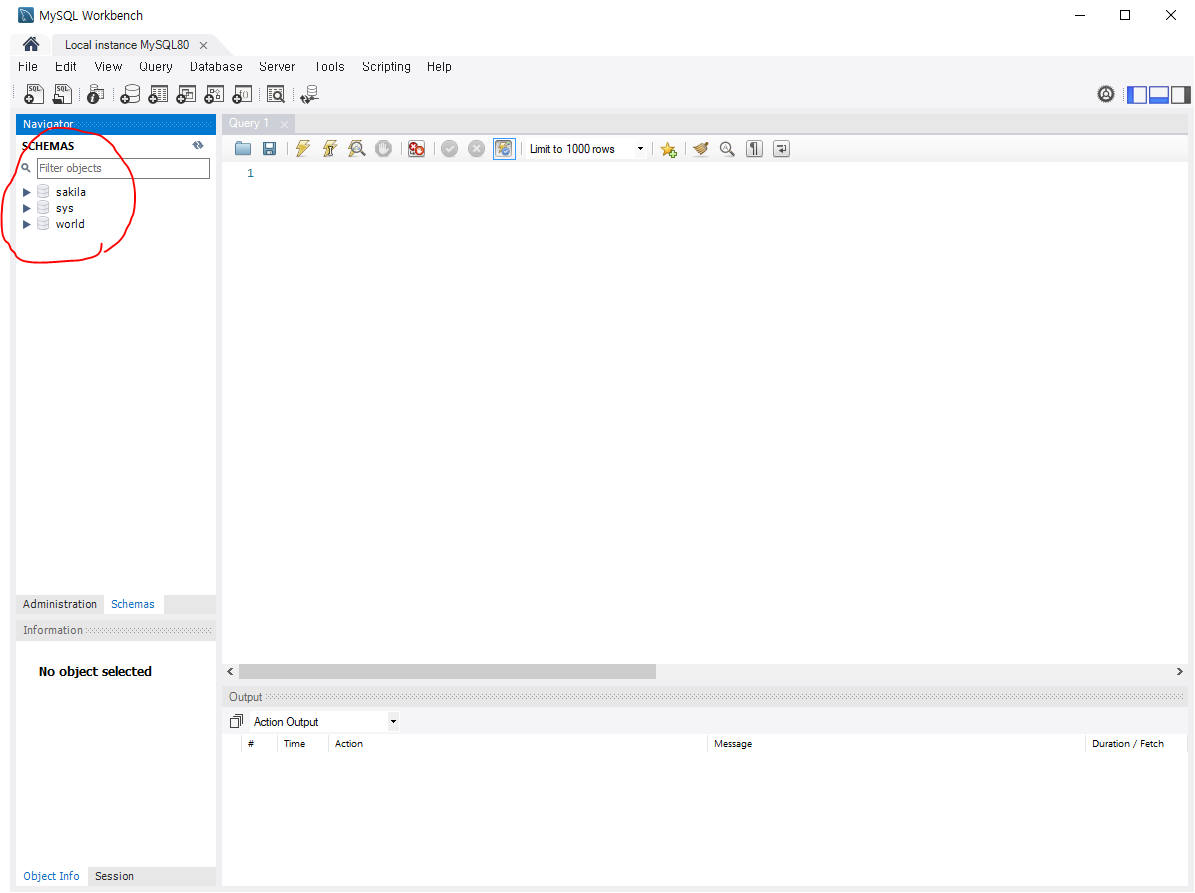Switch to the Schemas tab
The width and height of the screenshot is (1195, 893).
[x=133, y=604]
